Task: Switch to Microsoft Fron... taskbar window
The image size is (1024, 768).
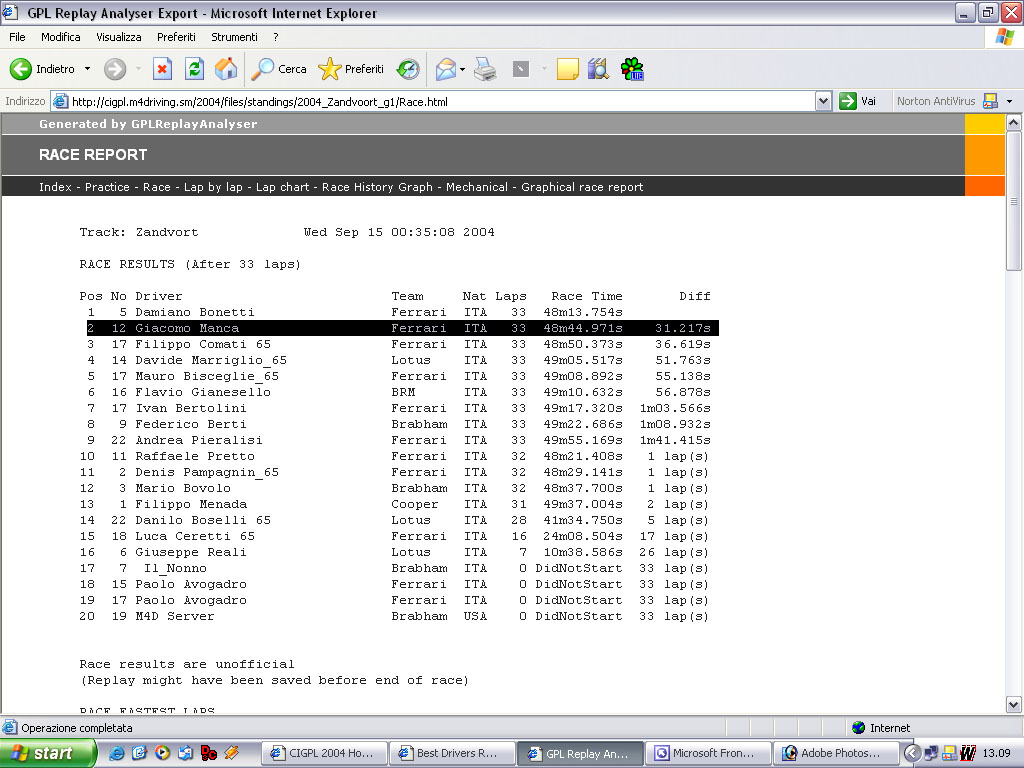Action: (708, 753)
